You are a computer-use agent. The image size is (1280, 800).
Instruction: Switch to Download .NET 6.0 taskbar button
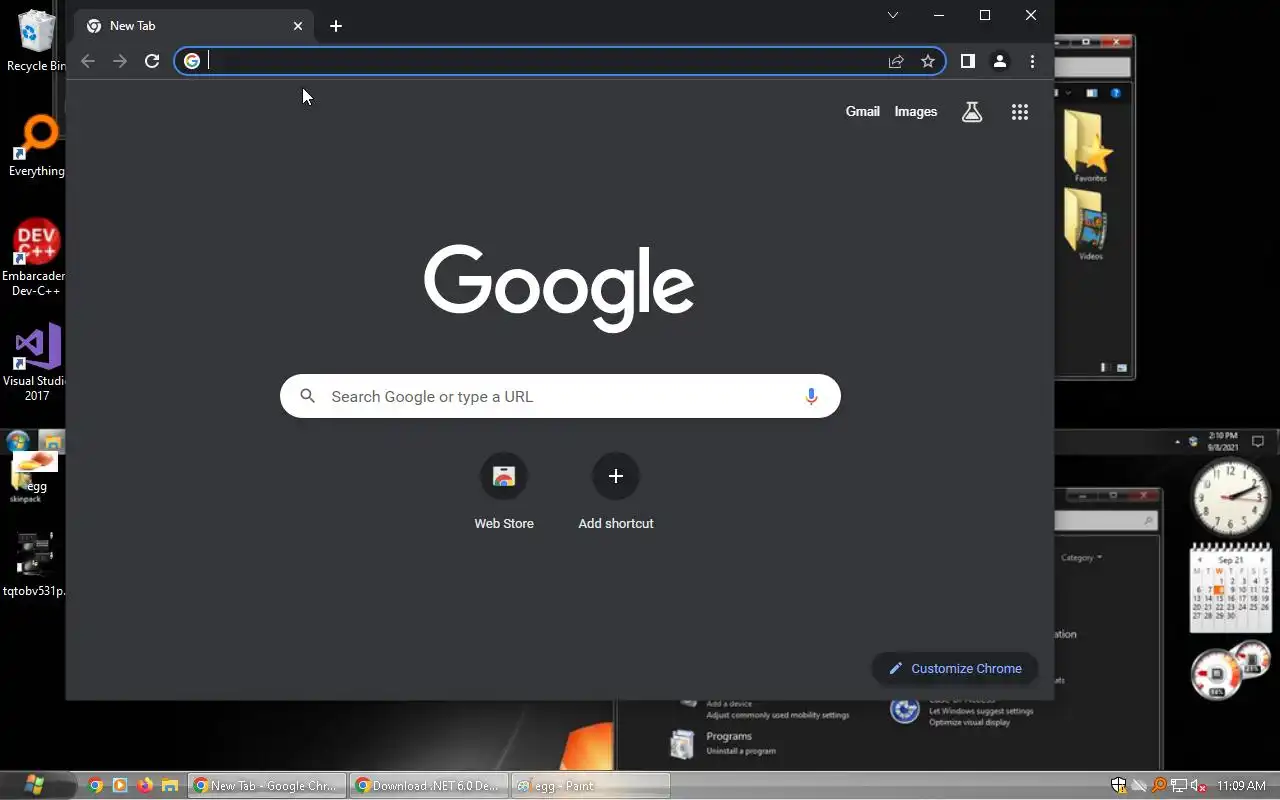click(429, 786)
